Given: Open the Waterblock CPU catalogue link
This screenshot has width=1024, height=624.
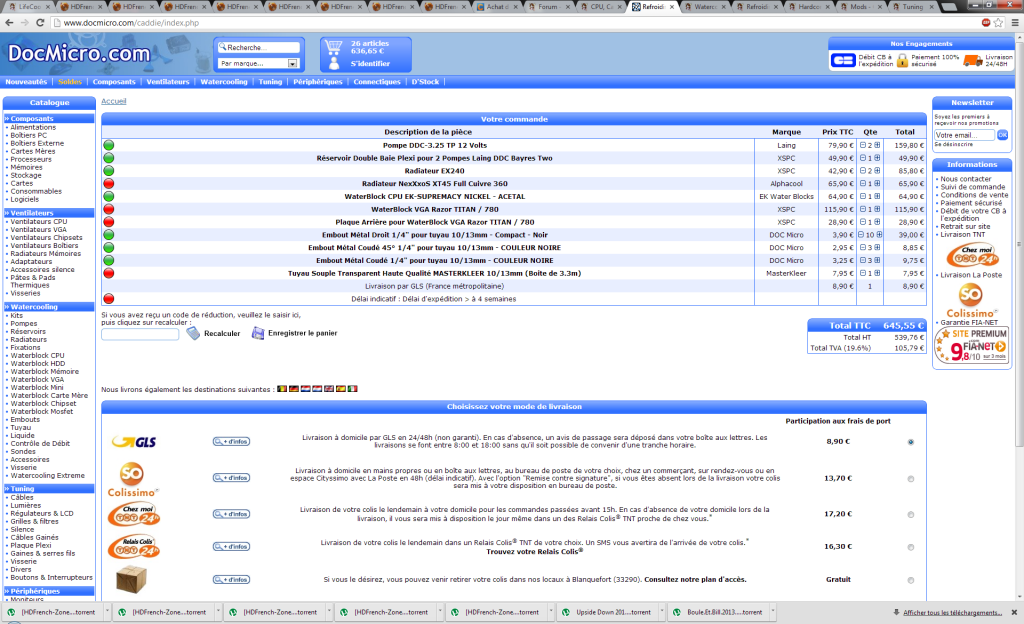Looking at the screenshot, I should (x=37, y=355).
